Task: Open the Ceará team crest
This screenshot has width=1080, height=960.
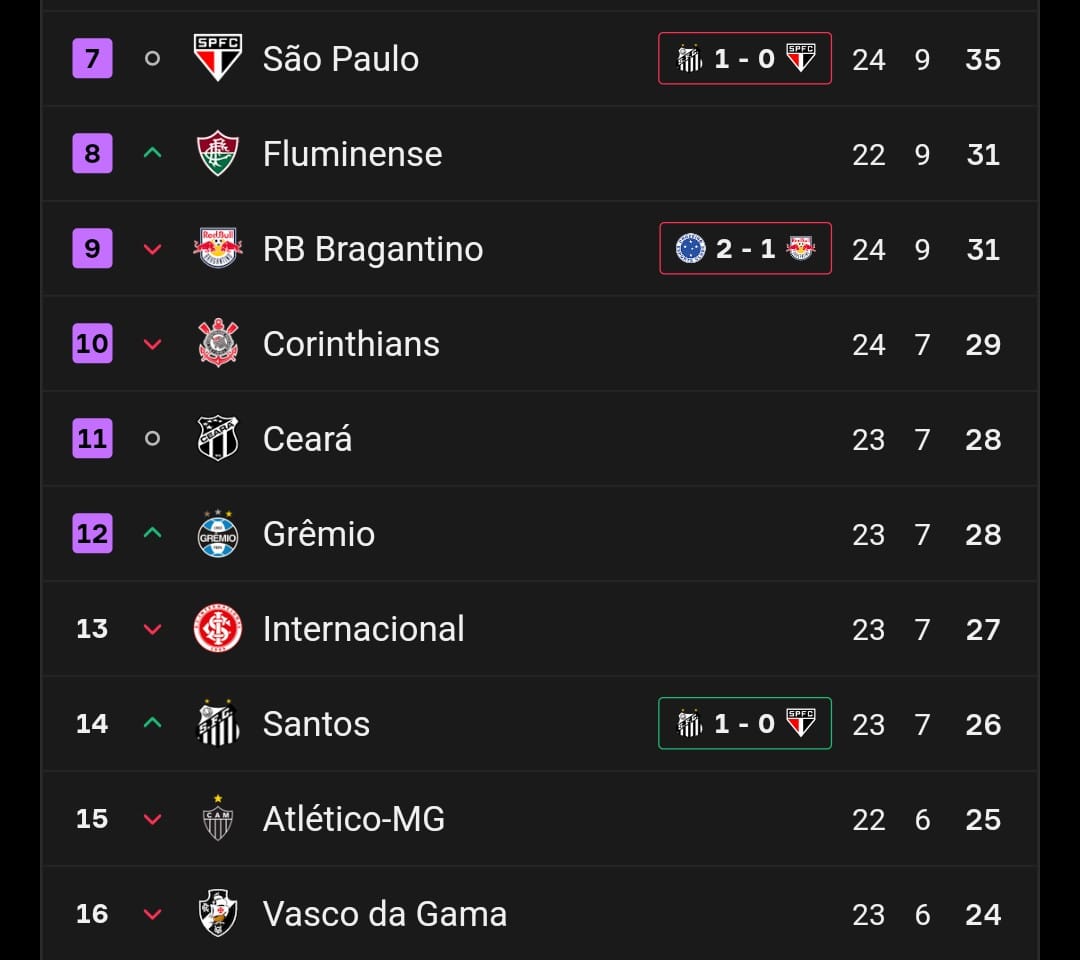Action: (218, 438)
